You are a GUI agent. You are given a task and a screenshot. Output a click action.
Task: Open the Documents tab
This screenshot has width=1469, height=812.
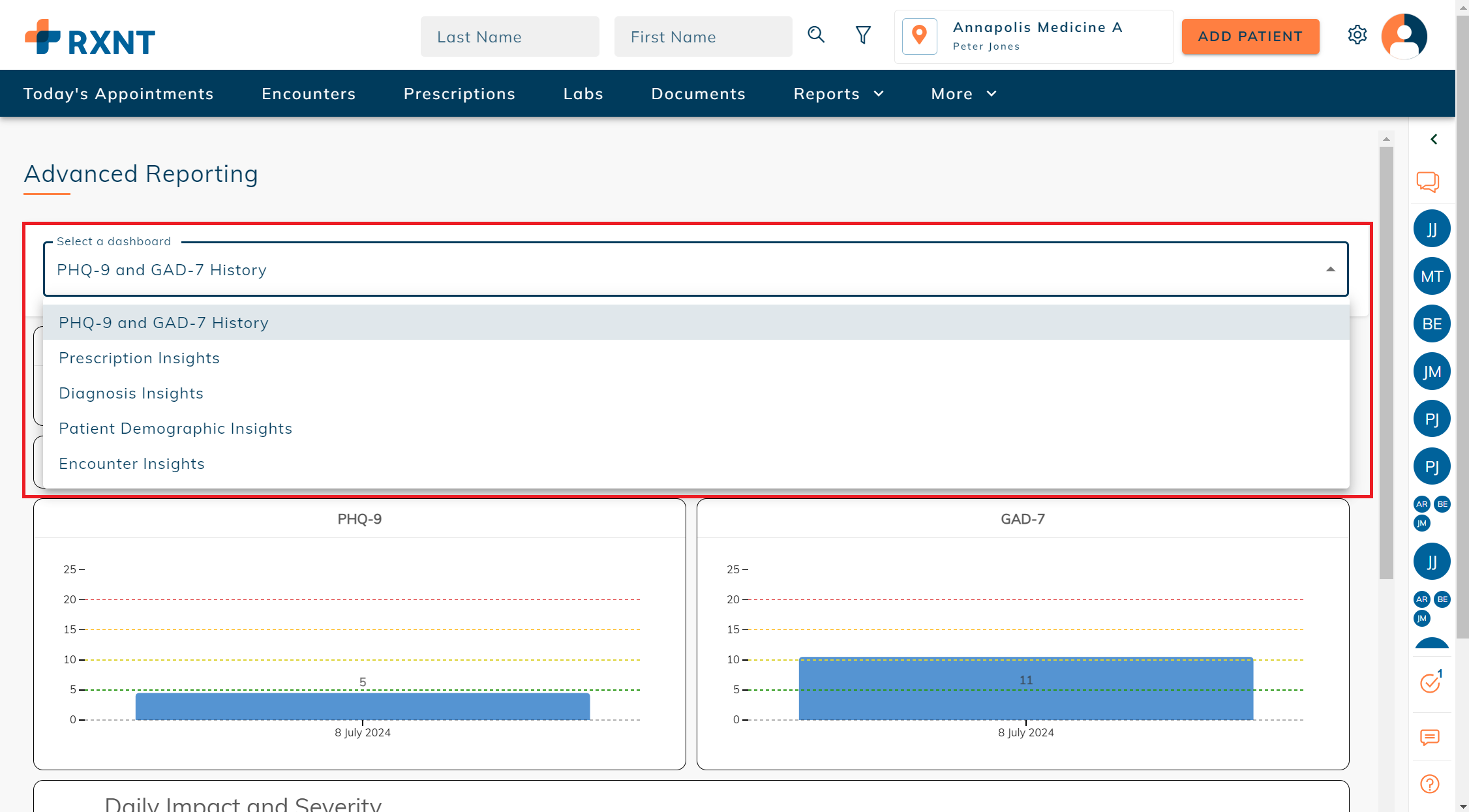coord(698,94)
